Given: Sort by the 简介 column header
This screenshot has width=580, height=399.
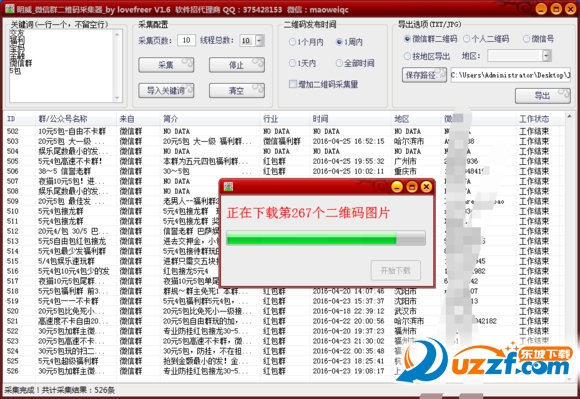Looking at the screenshot, I should coord(210,119).
